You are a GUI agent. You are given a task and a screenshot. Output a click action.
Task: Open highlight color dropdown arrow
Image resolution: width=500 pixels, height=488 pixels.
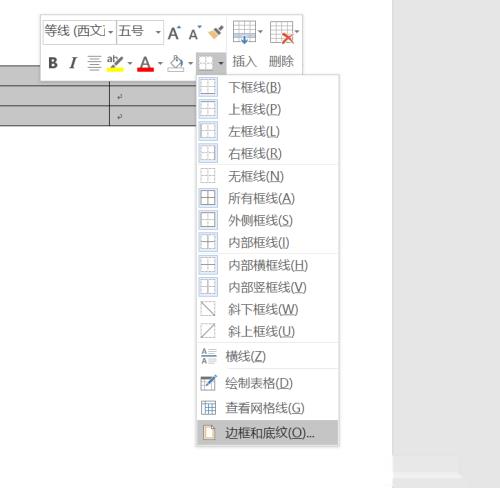(x=130, y=63)
